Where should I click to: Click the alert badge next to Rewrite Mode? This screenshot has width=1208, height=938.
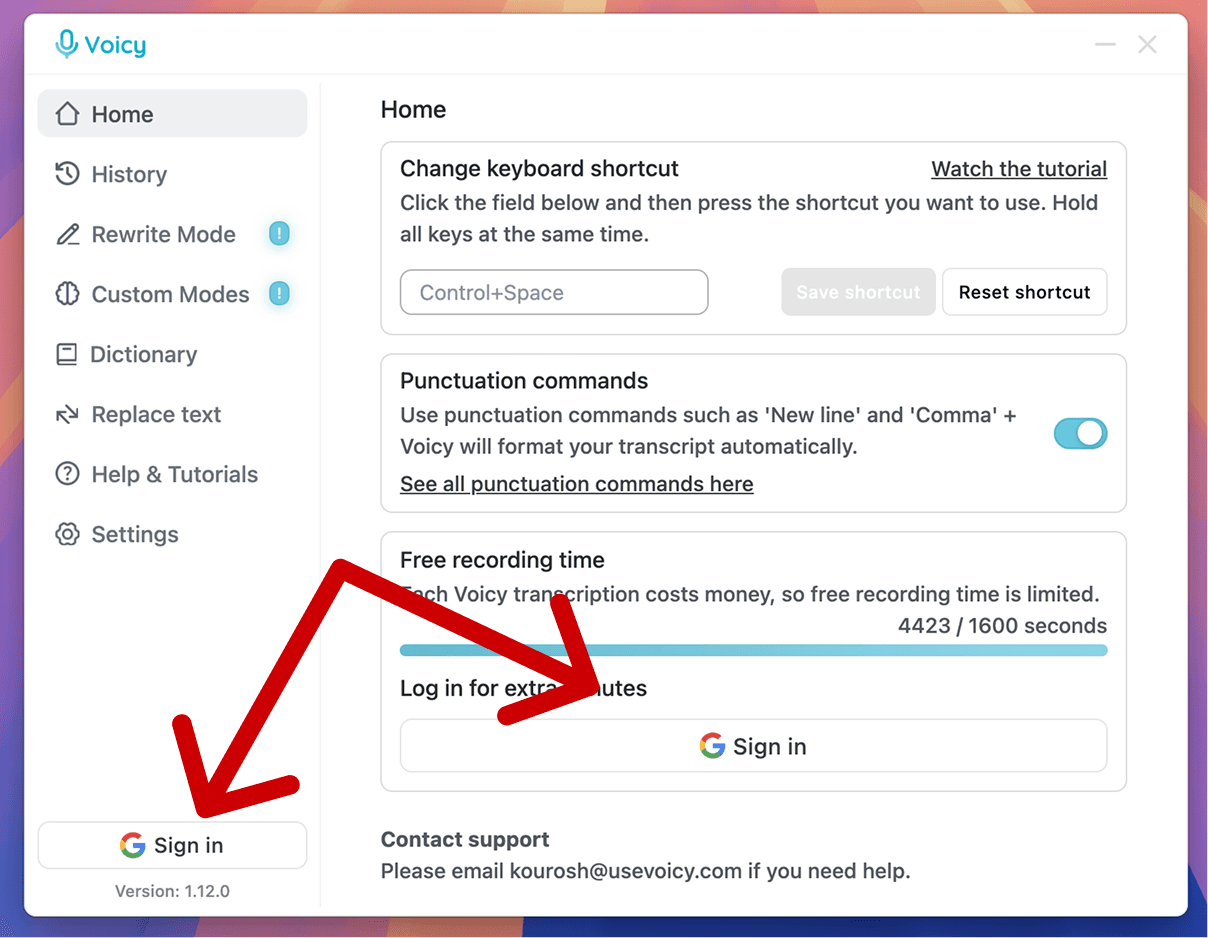[280, 234]
